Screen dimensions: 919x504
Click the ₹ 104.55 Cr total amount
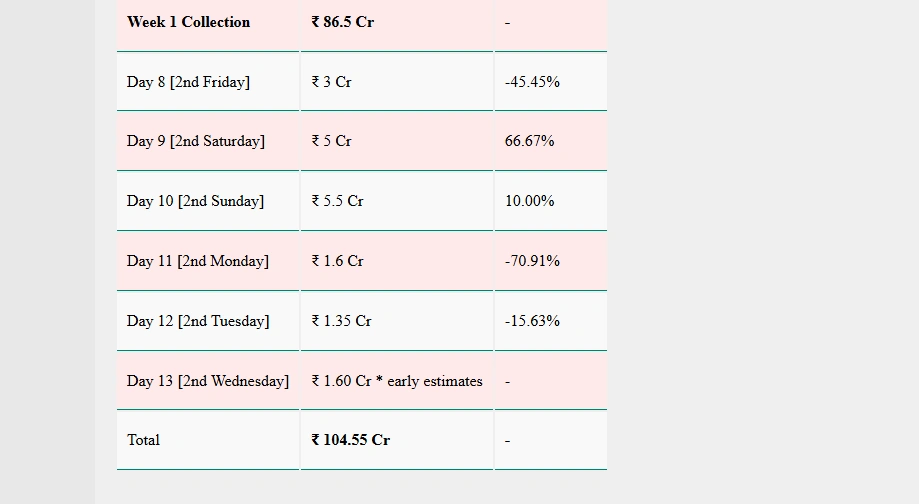click(x=350, y=440)
